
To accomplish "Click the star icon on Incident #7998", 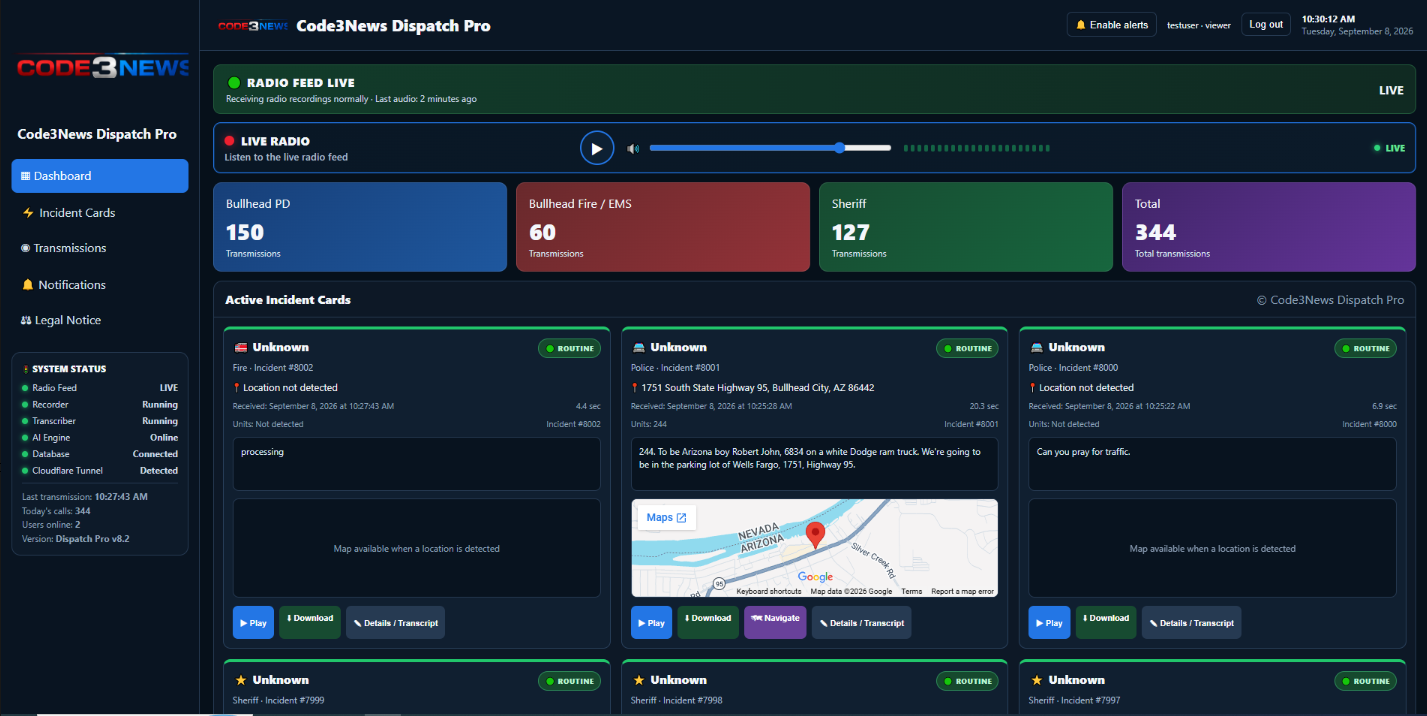I will (x=638, y=680).
